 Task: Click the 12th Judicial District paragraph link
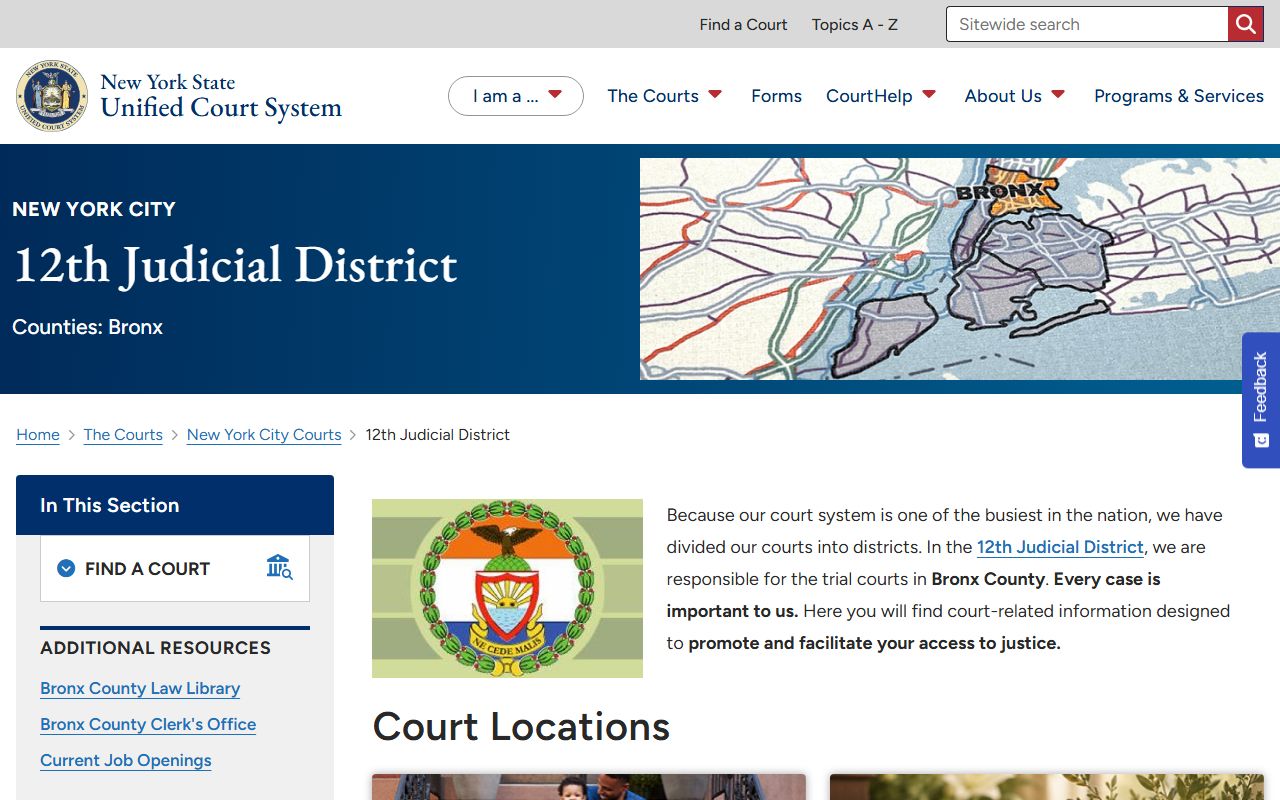coord(1060,547)
